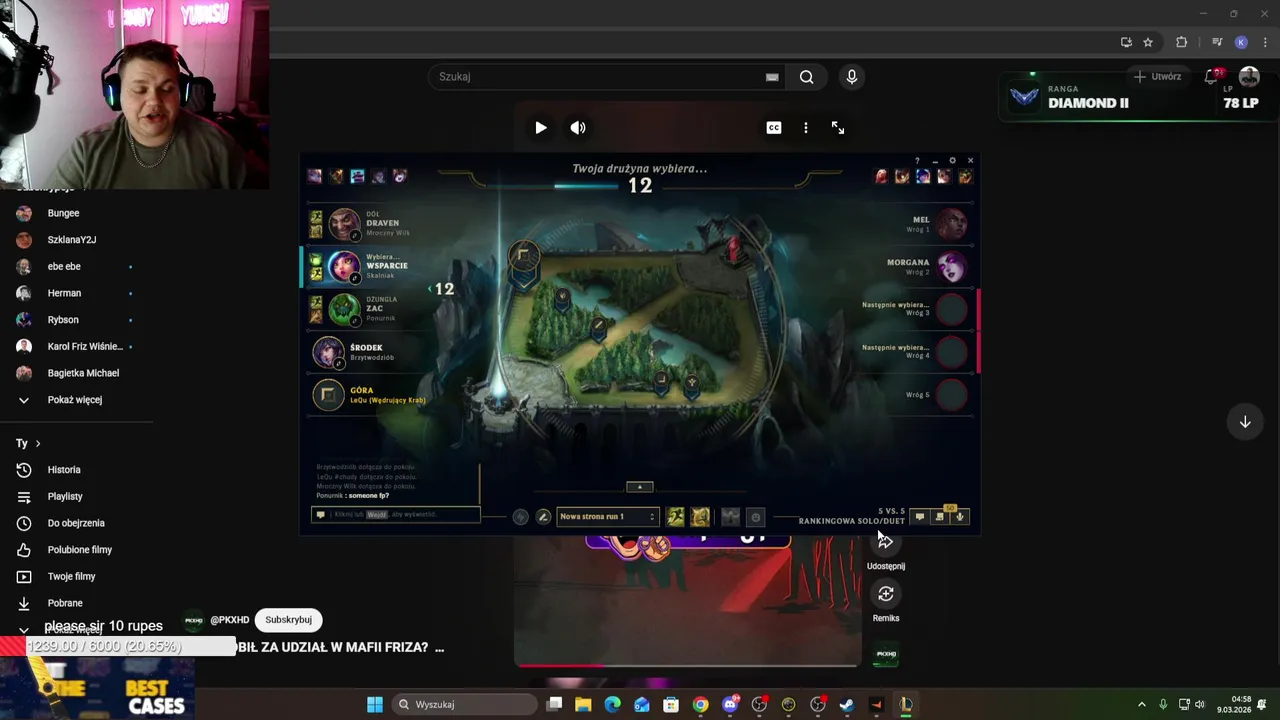The width and height of the screenshot is (1280, 720).
Task: Open chat panel icon in League client
Action: point(920,517)
